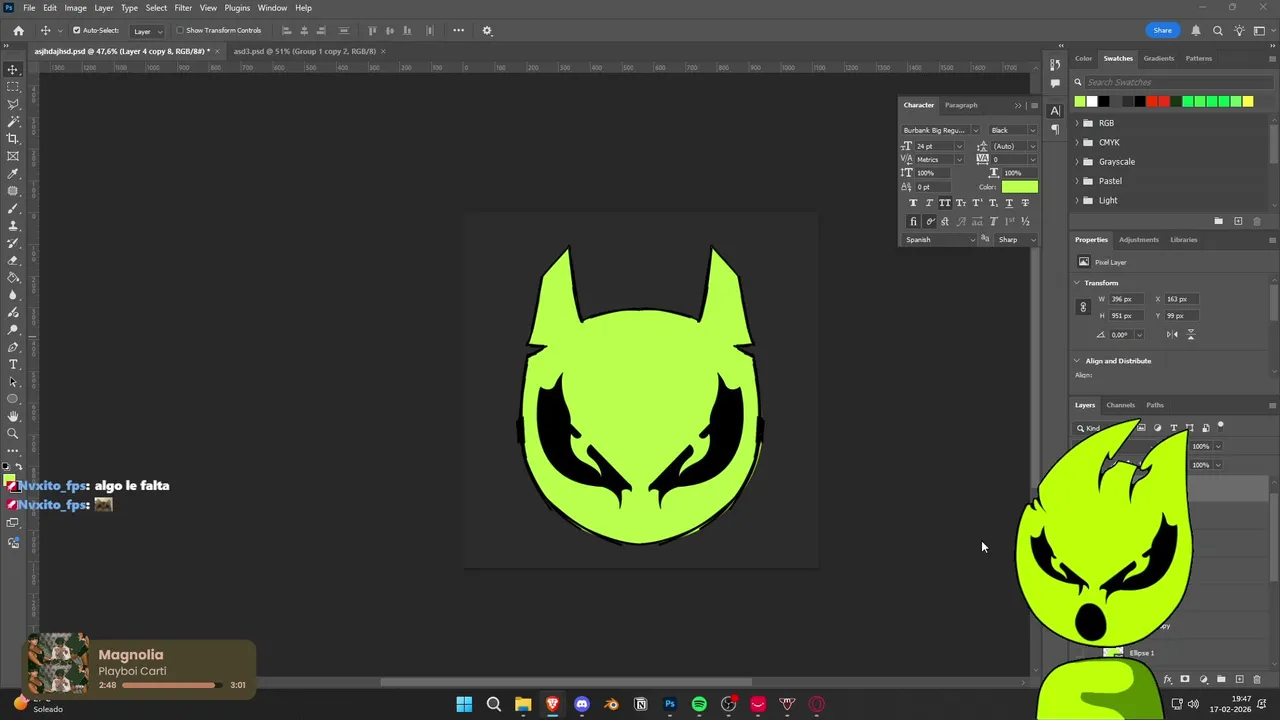Viewport: 1280px width, 720px height.
Task: Switch to asd3.psd document tab
Action: [305, 51]
